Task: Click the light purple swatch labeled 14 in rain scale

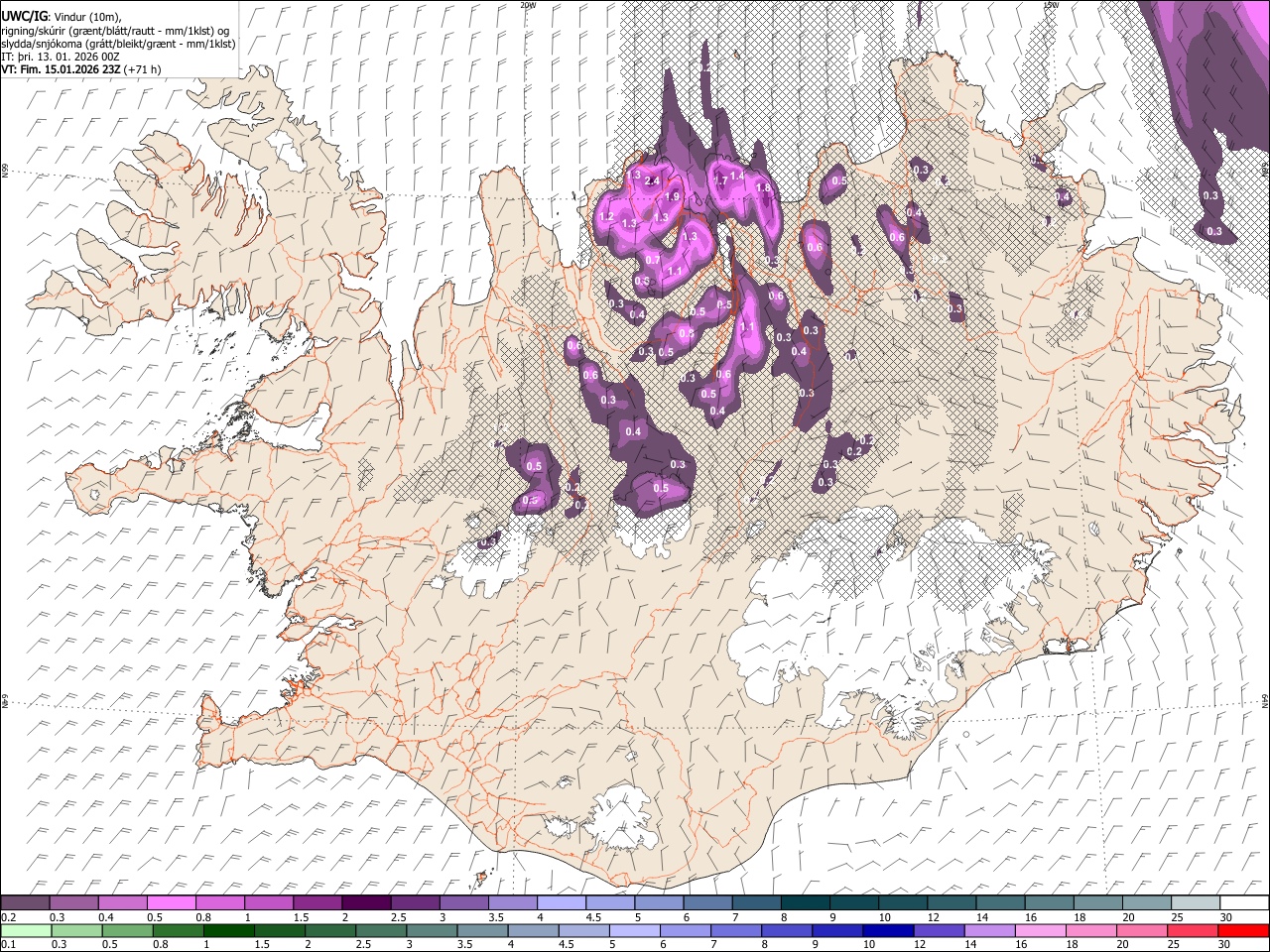Action: [x=988, y=930]
